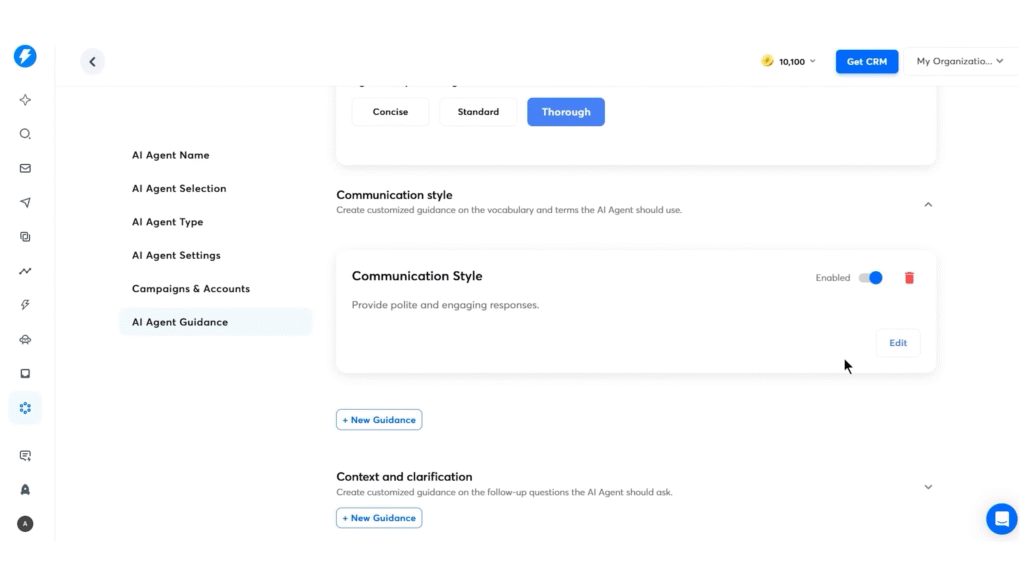Open Campaigns & Accounts menu item
1024x576 pixels.
click(x=191, y=289)
